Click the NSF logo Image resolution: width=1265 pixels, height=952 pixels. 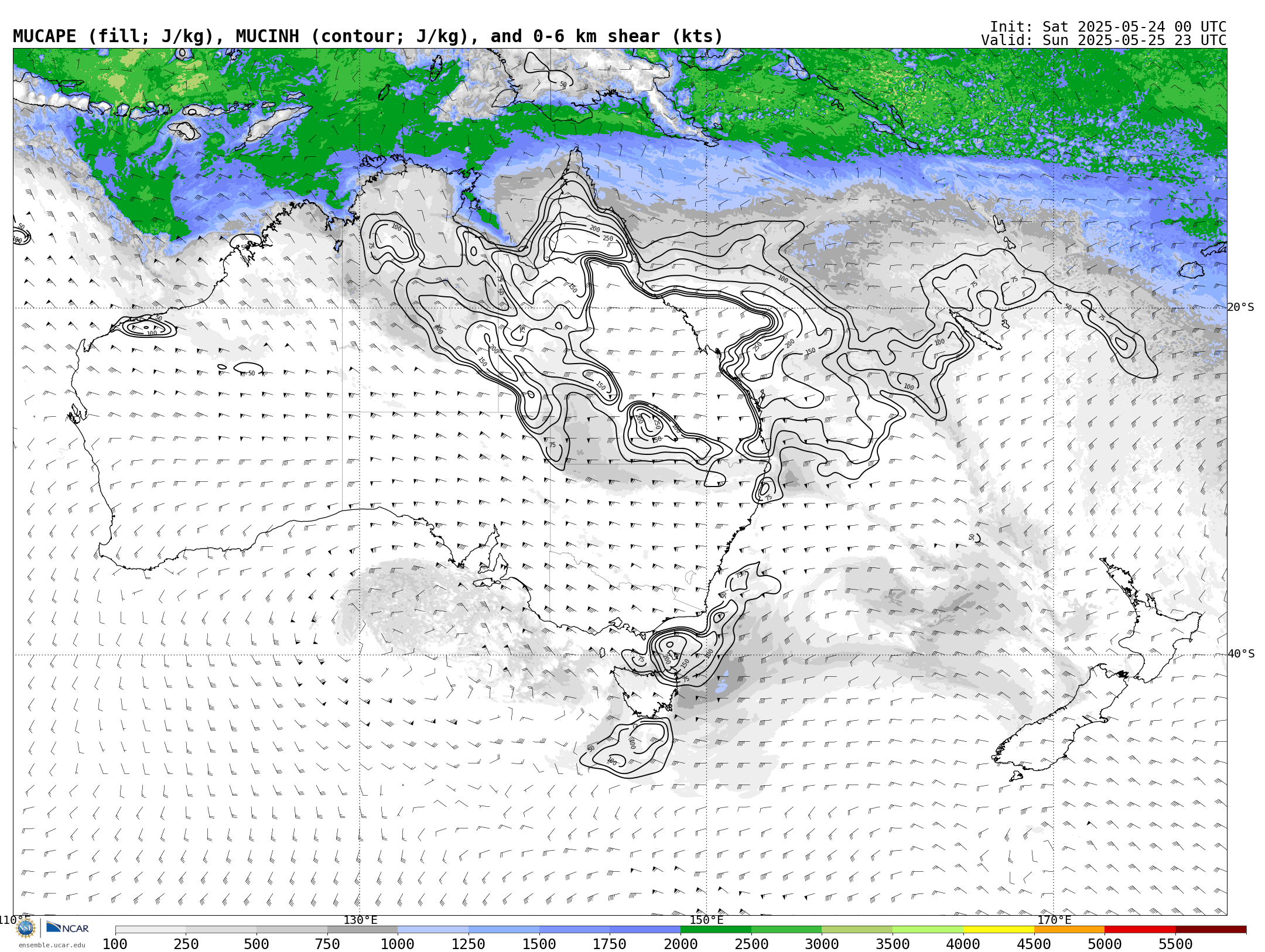26,929
